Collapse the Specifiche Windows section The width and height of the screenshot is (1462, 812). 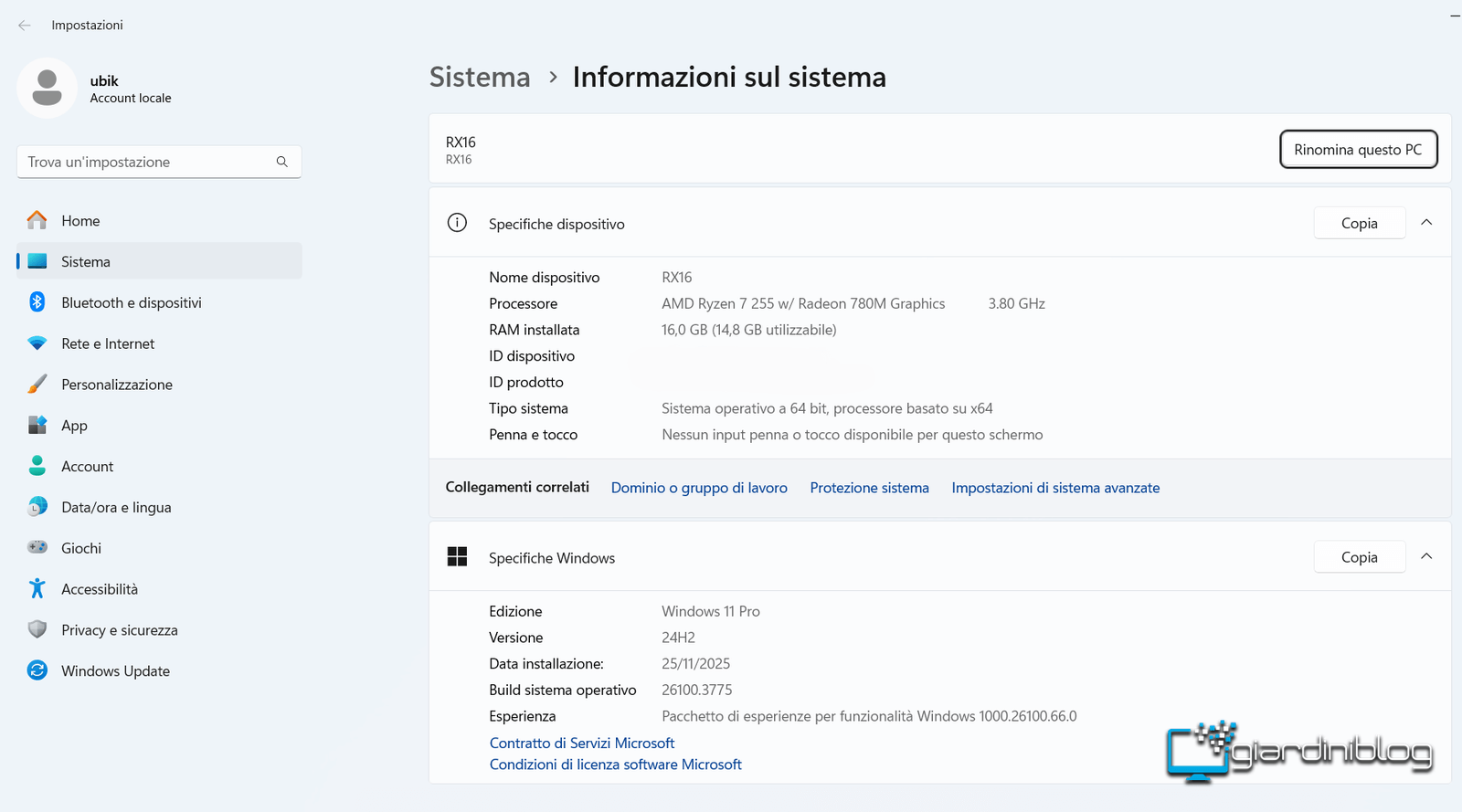[x=1426, y=557]
